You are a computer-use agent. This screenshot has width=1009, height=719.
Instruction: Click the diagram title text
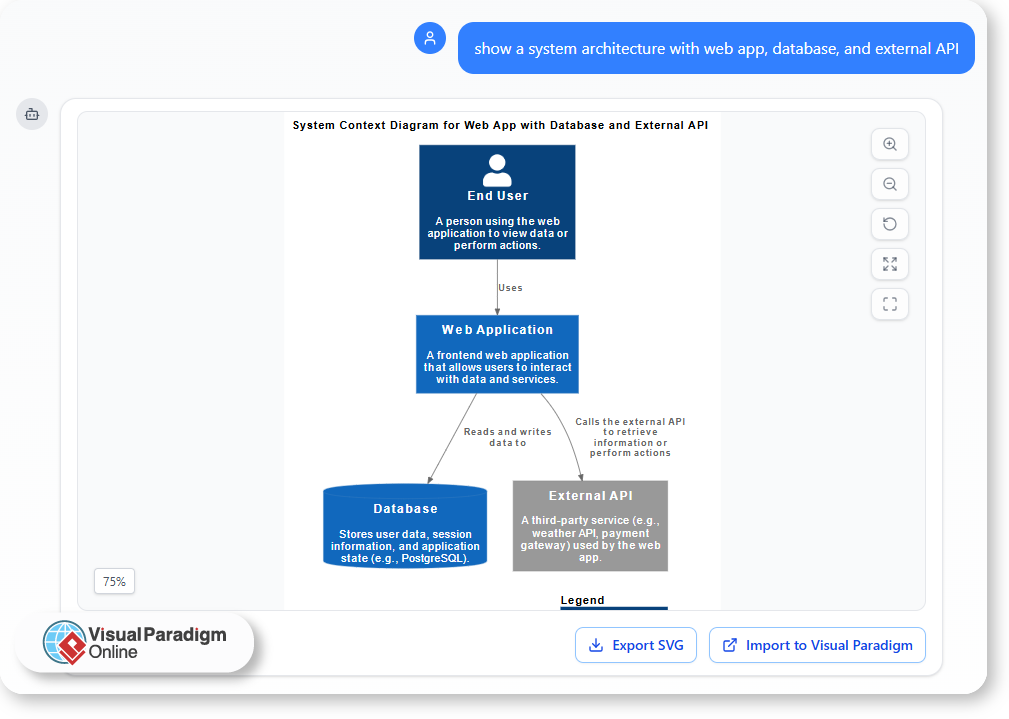(x=499, y=125)
